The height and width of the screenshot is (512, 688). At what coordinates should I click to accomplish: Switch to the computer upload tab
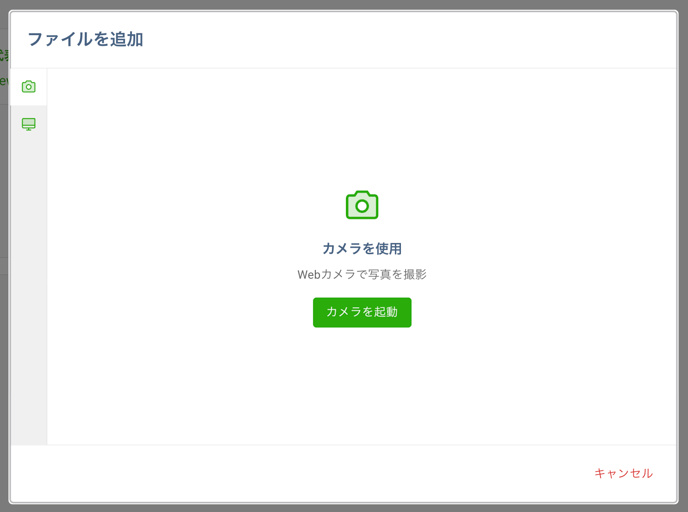(29, 124)
